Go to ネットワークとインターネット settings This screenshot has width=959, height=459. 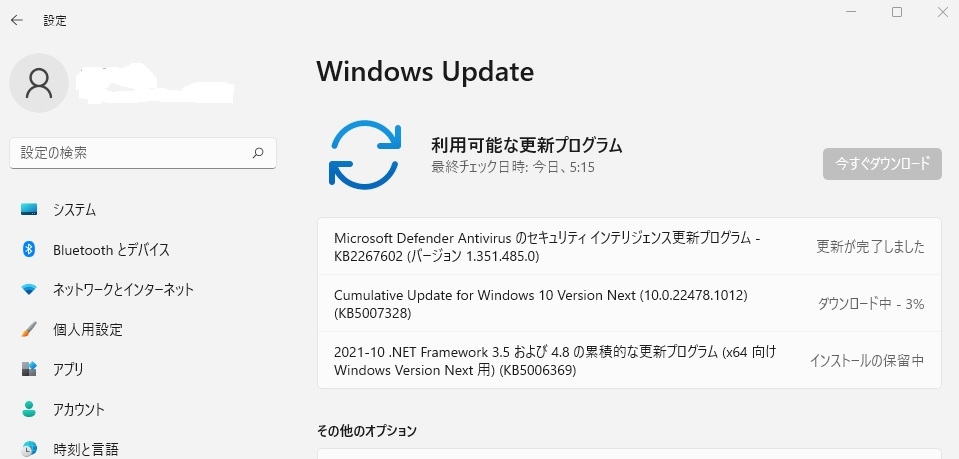pos(123,290)
